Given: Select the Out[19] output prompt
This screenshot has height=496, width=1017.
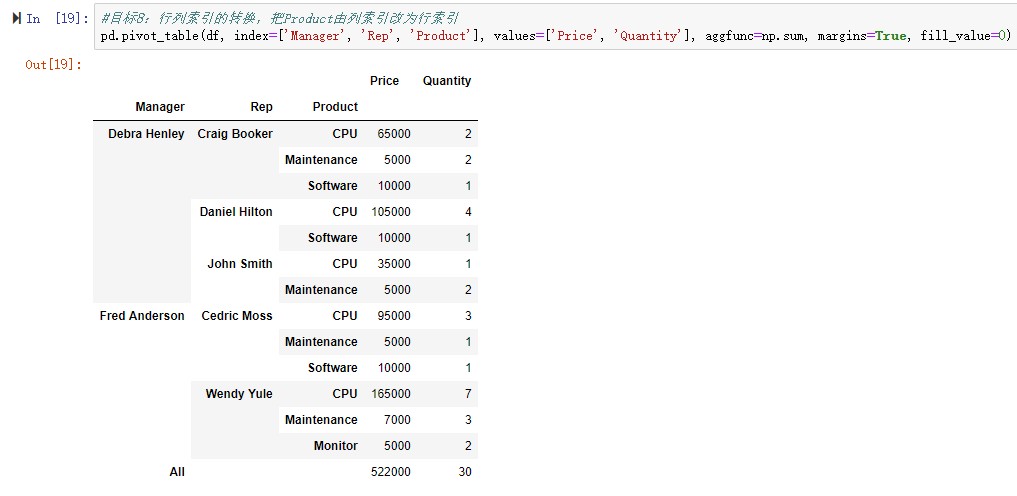Looking at the screenshot, I should click(53, 64).
